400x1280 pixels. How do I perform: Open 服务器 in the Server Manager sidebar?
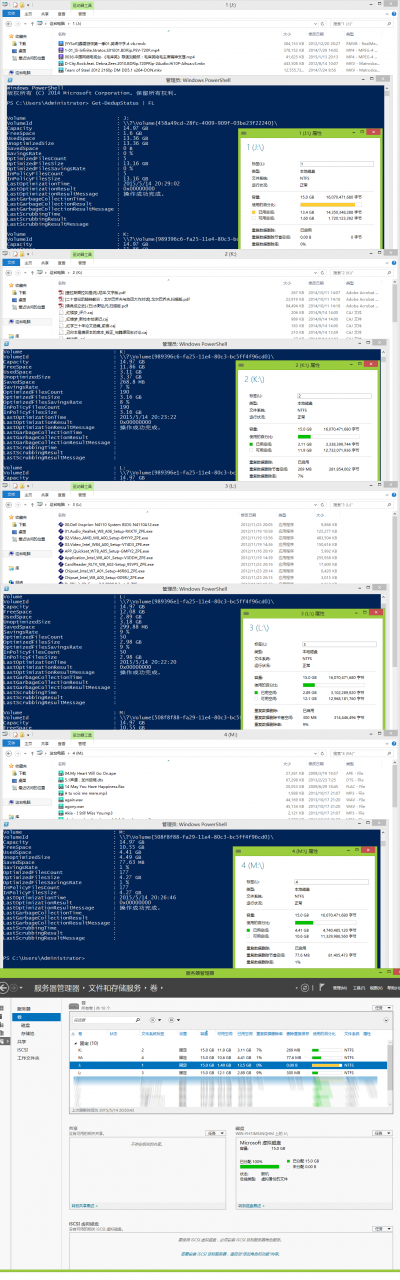point(24,1008)
